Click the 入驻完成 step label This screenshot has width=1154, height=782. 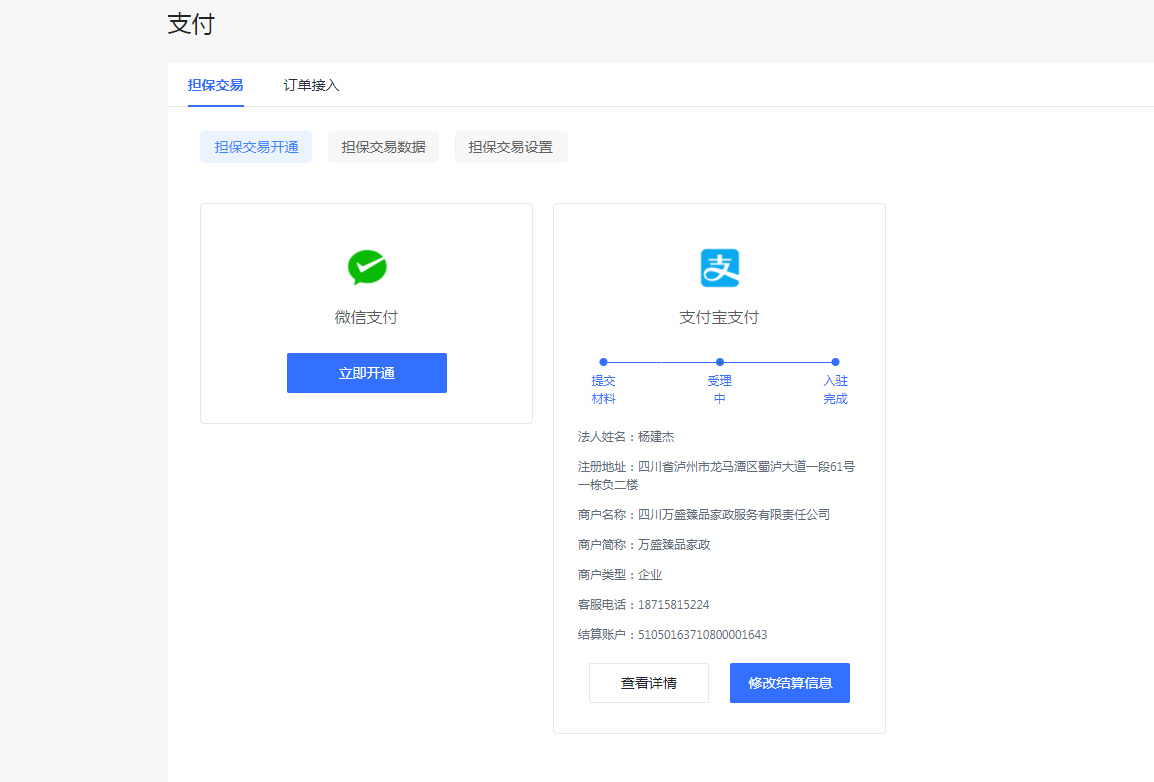point(835,390)
